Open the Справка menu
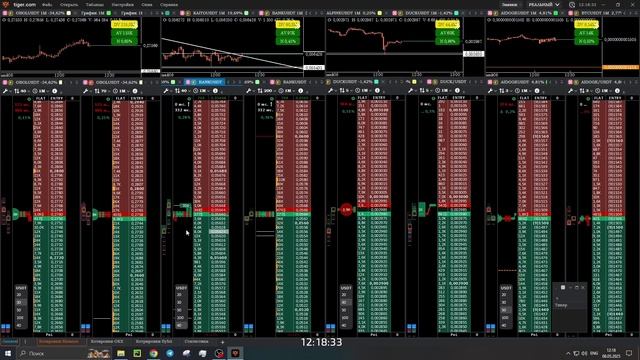640x360 pixels. click(169, 4)
